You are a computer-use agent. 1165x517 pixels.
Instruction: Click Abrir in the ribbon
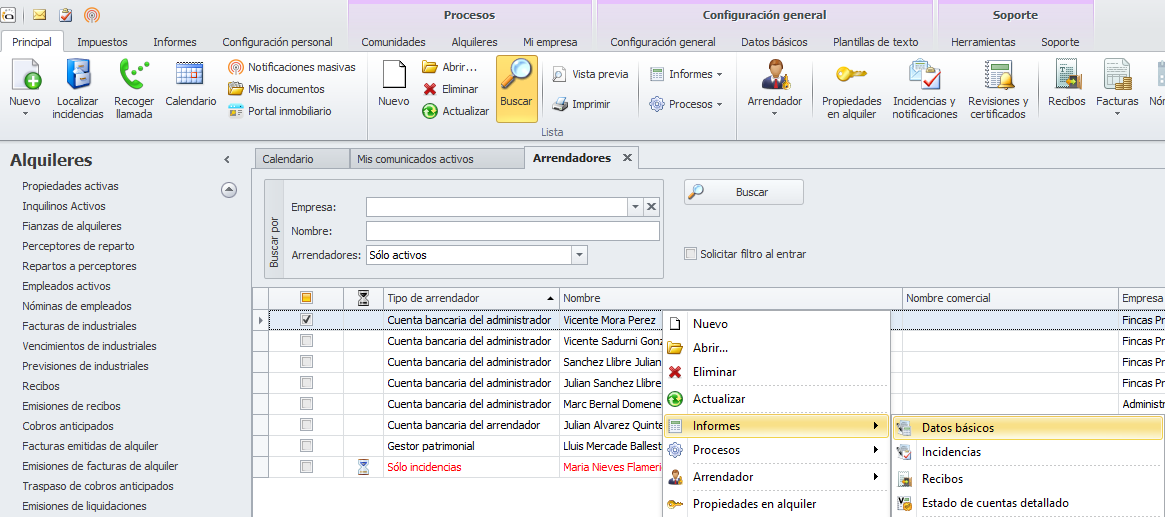[x=450, y=67]
